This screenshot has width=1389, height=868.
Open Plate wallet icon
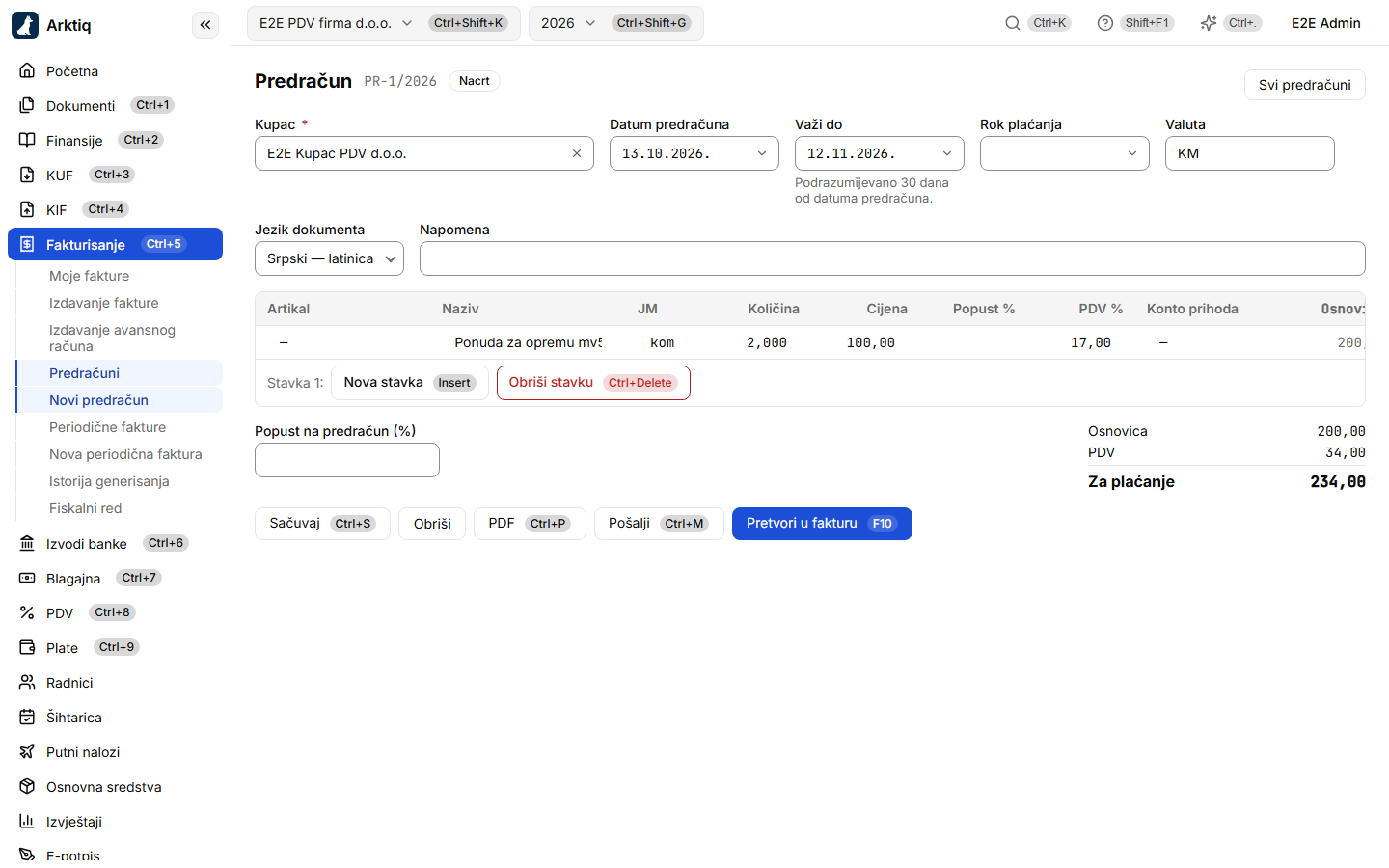(x=27, y=647)
